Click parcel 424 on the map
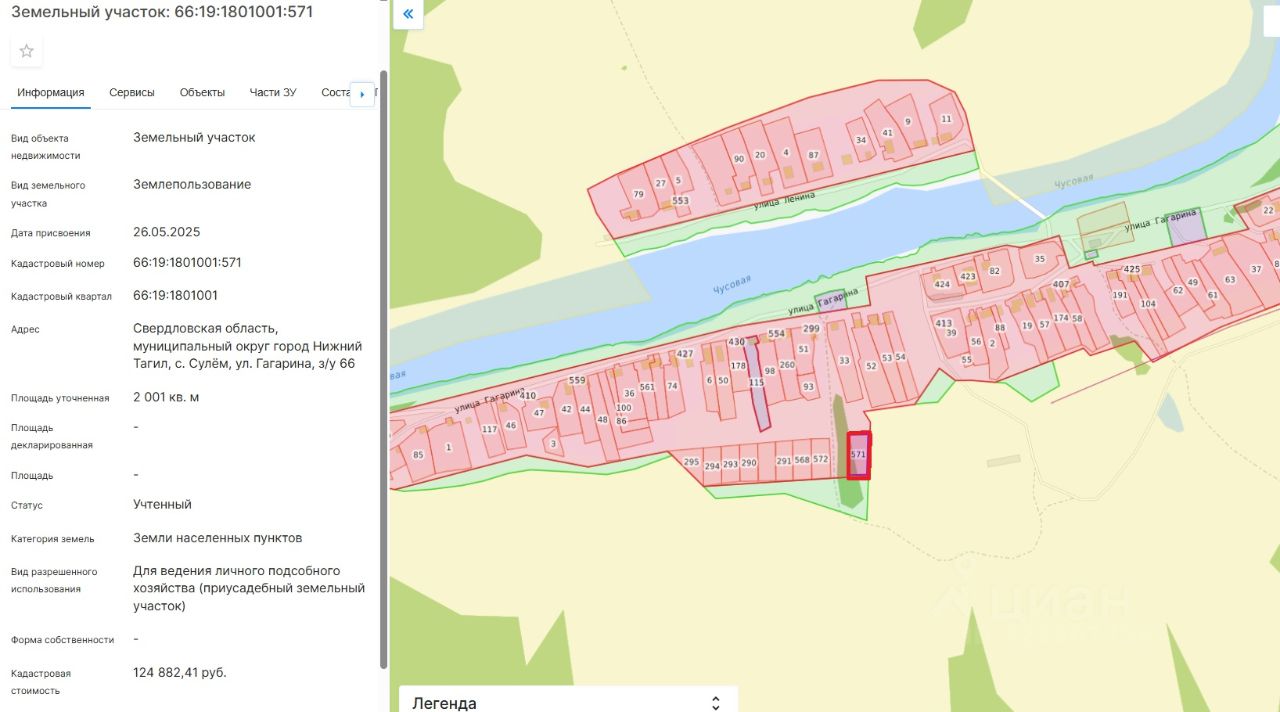Screen dimensions: 1280x712 click(942, 285)
